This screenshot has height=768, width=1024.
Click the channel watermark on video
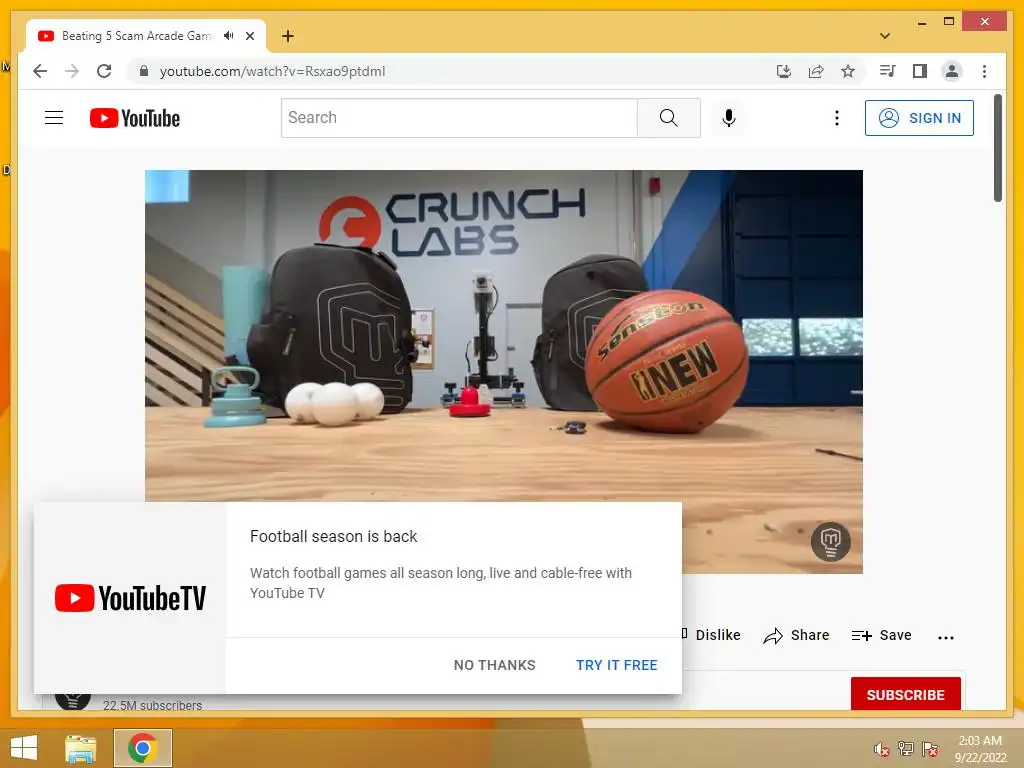(830, 541)
